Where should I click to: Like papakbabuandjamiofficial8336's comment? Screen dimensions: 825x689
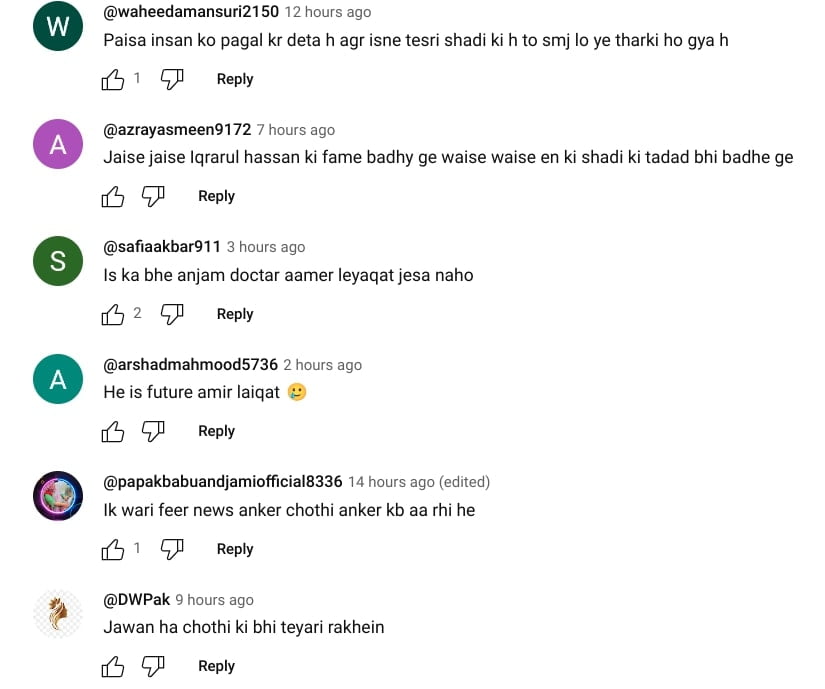(x=114, y=550)
